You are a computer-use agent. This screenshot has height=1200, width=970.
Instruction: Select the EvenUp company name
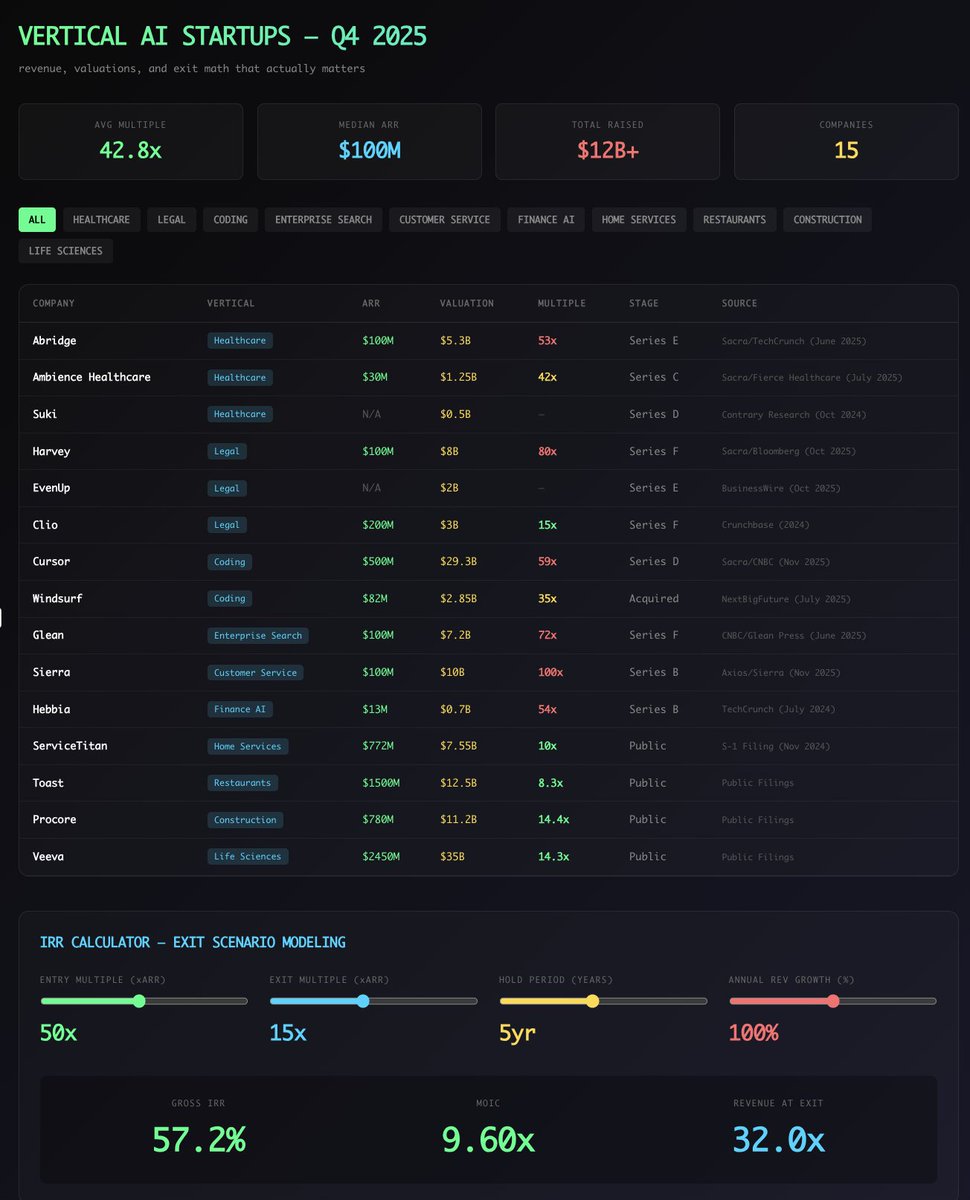tap(52, 488)
